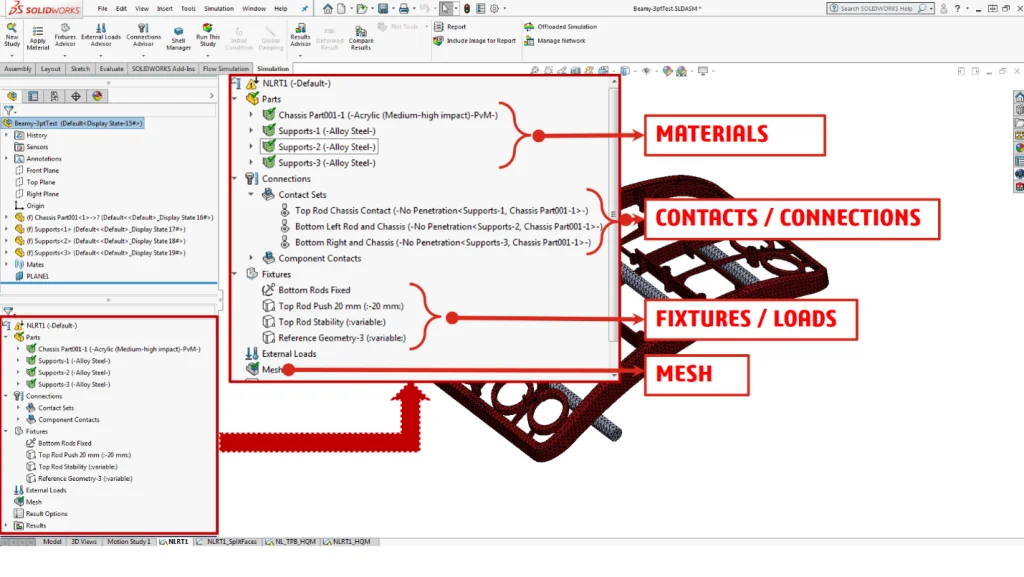
Task: Open the Simulation menu
Action: pos(219,8)
